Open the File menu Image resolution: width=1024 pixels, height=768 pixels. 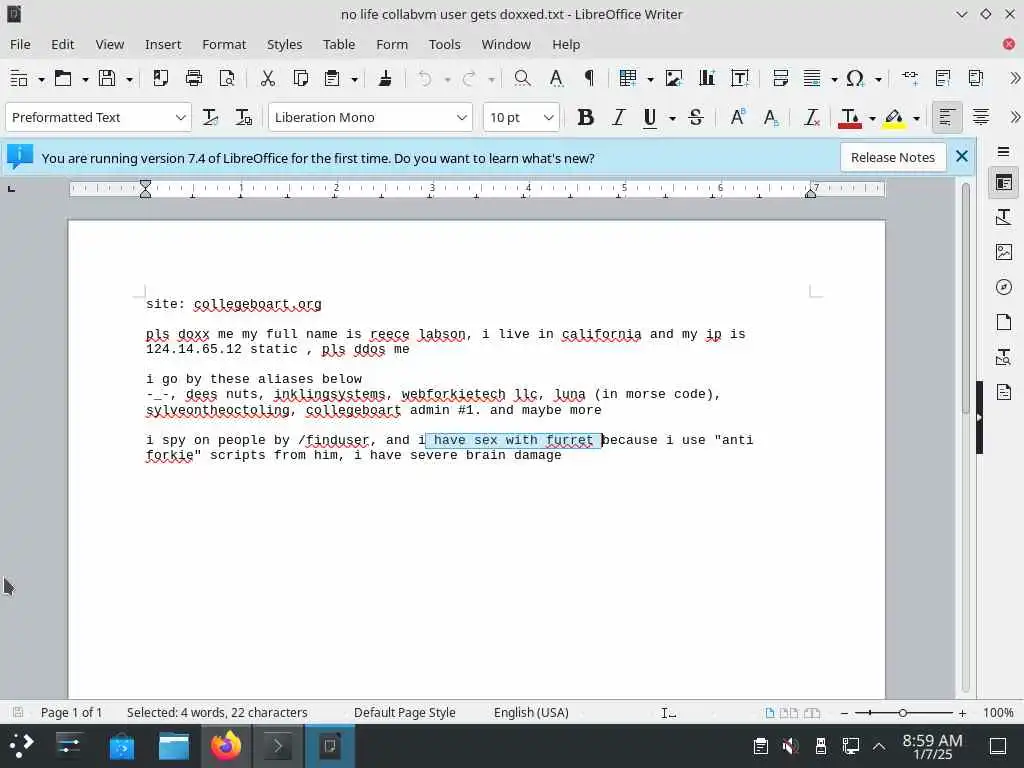(20, 44)
